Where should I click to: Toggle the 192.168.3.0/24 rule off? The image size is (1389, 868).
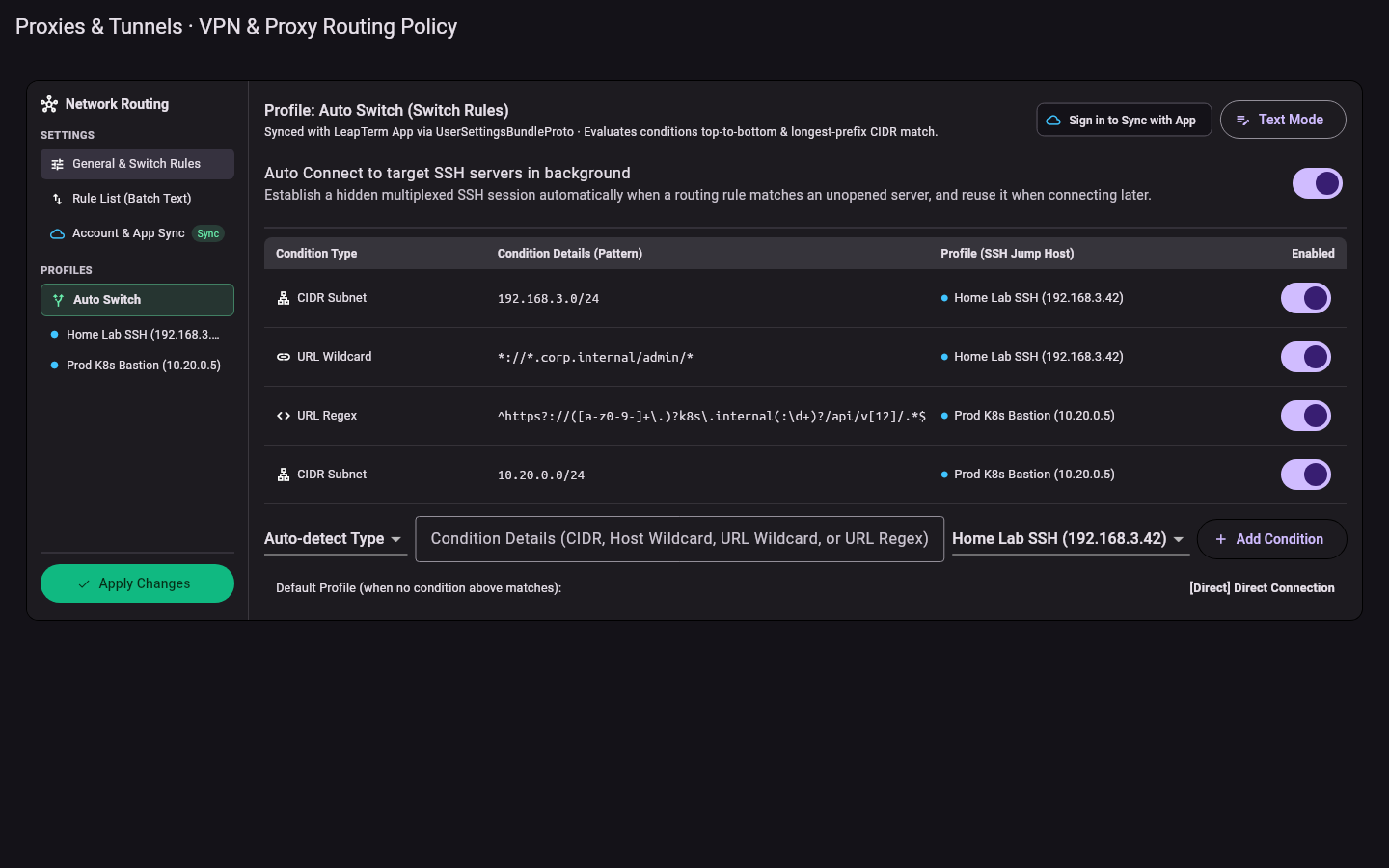pyautogui.click(x=1306, y=298)
